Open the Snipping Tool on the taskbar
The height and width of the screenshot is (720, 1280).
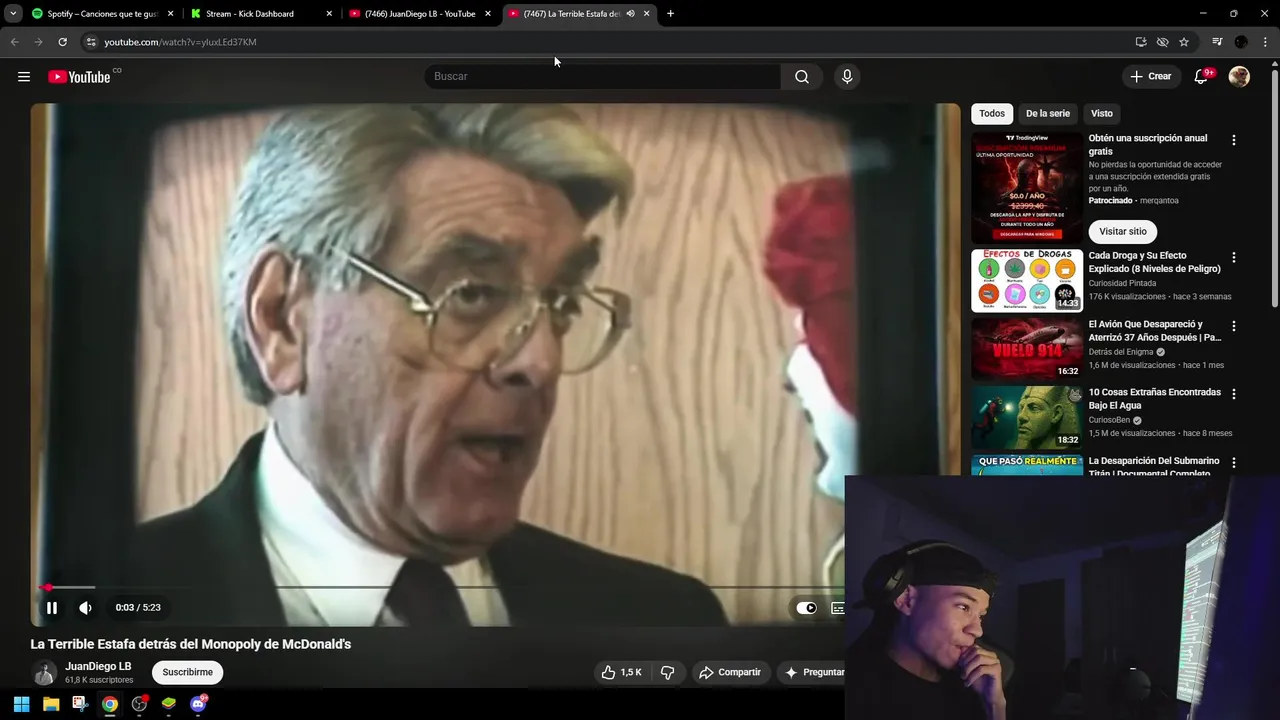[80, 704]
